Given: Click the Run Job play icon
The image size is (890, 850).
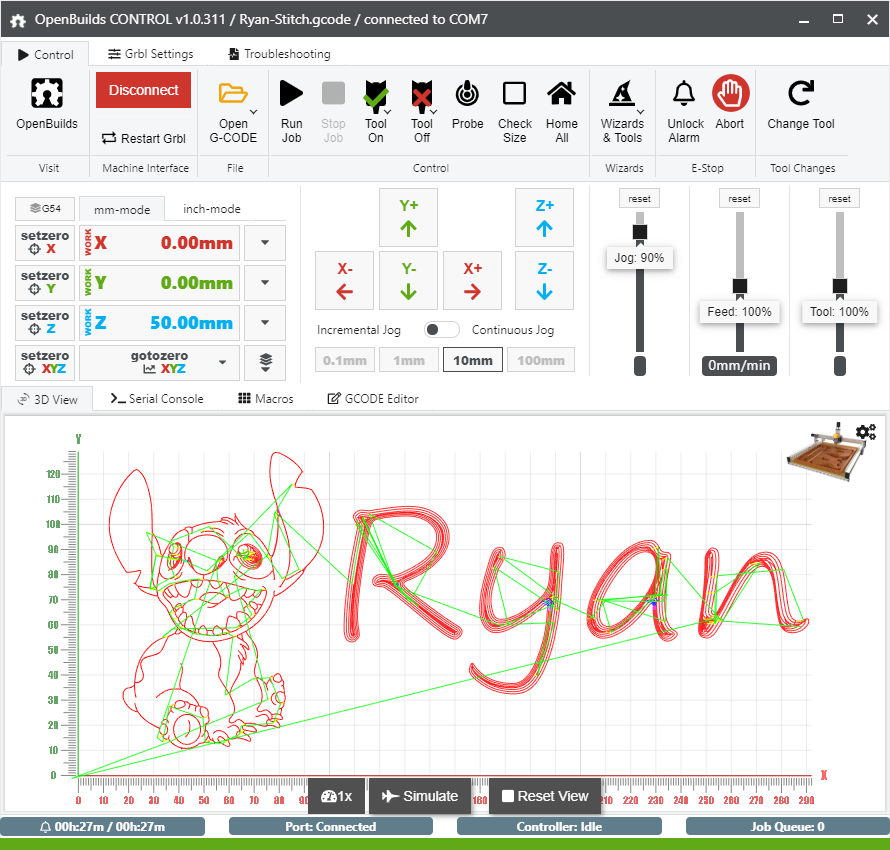Looking at the screenshot, I should coord(291,94).
